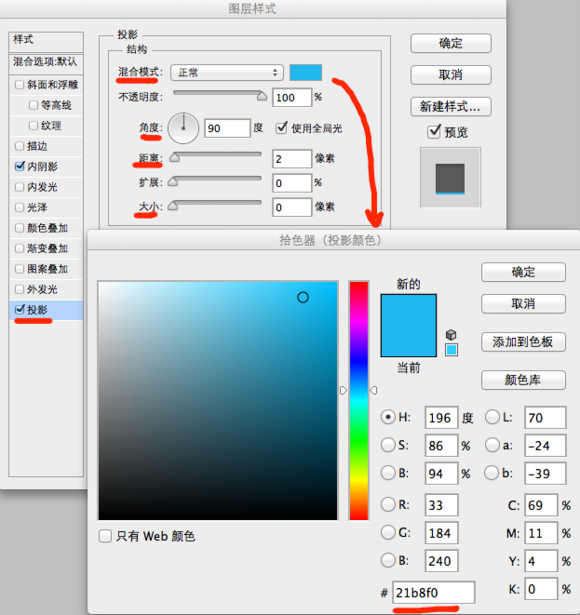Image resolution: width=580 pixels, height=615 pixels.
Task: Click the 角度 angle dial
Action: pos(183,128)
